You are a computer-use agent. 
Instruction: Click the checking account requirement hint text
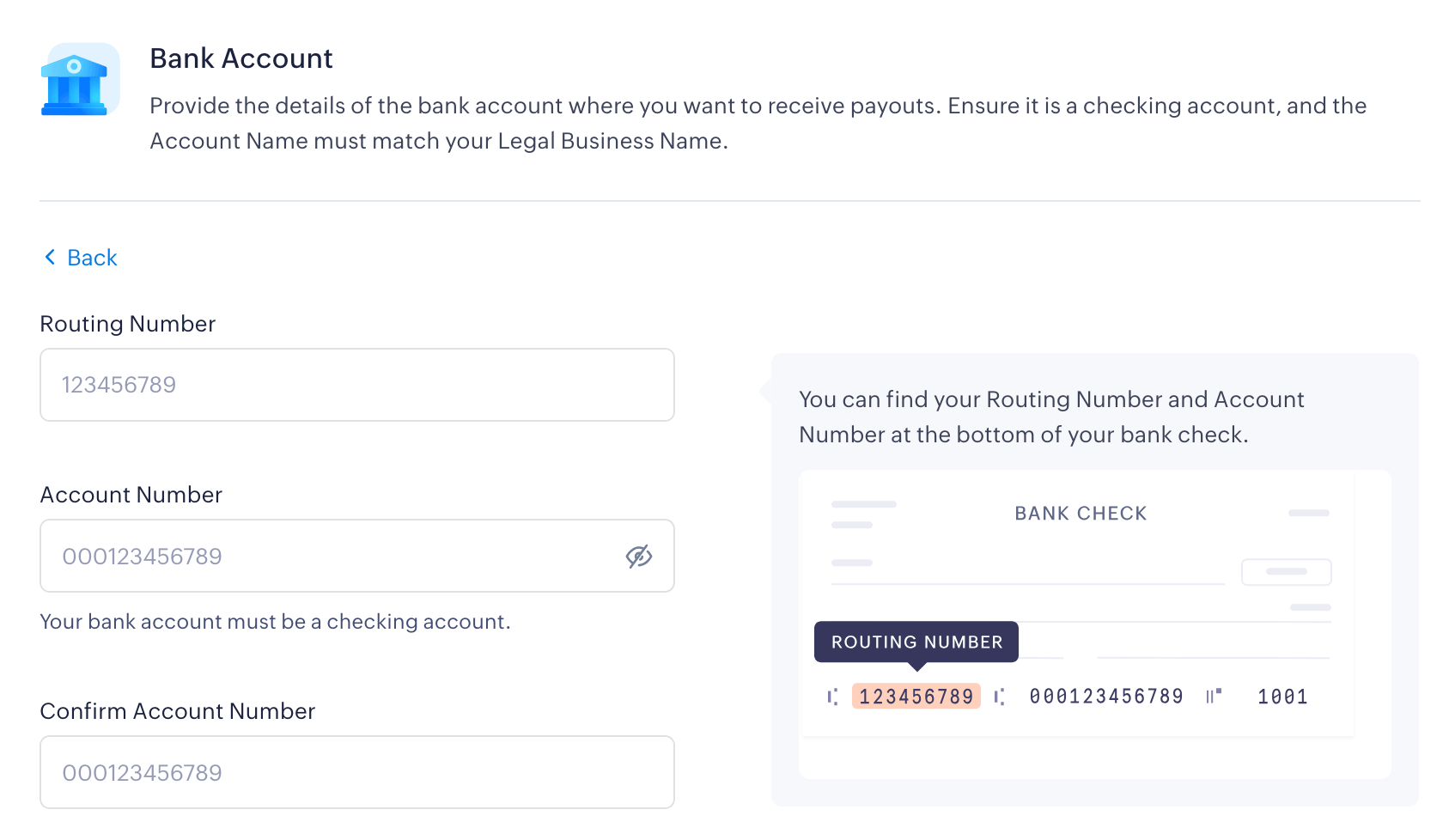275,622
